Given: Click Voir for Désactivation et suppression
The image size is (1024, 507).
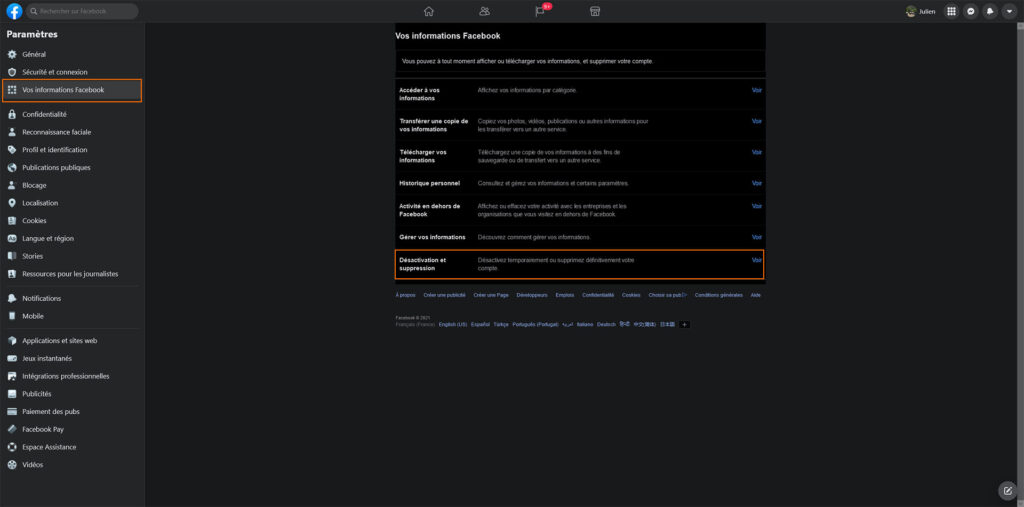Looking at the screenshot, I should (x=757, y=260).
